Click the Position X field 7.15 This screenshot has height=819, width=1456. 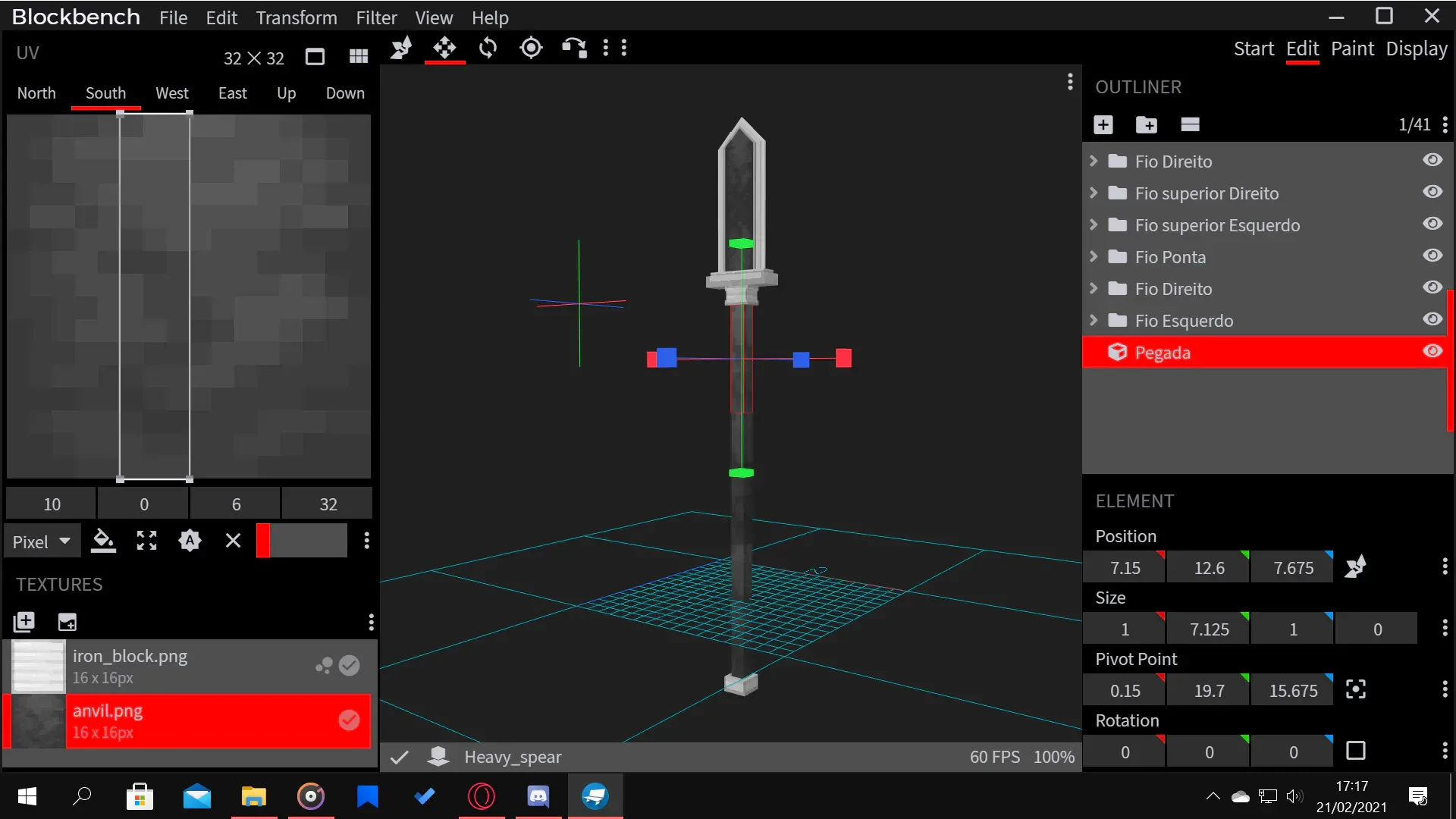point(1125,567)
